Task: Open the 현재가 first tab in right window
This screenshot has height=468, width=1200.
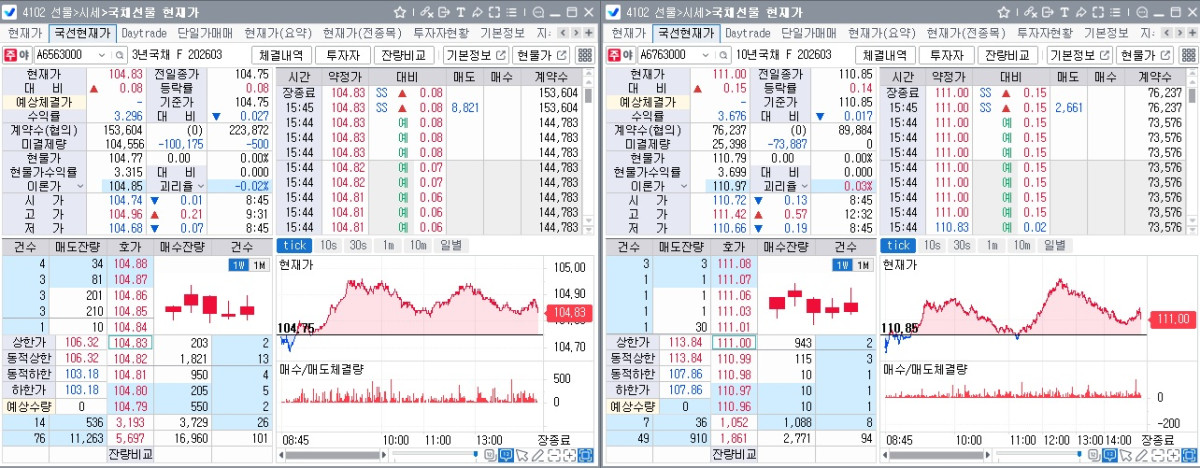Action: point(628,33)
